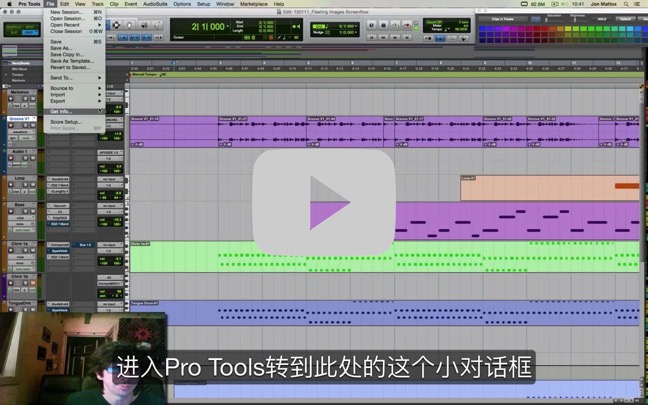Enable Shuffle edit mode

tap(14, 26)
